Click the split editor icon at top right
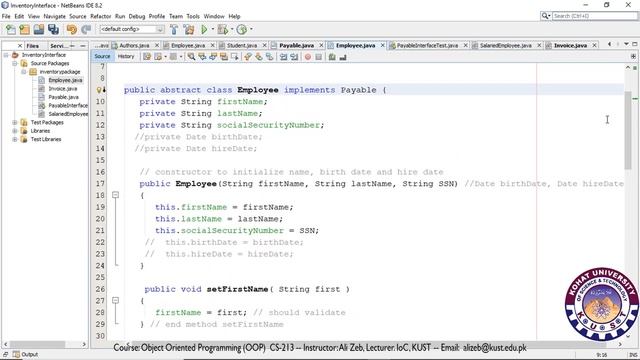 click(x=633, y=56)
